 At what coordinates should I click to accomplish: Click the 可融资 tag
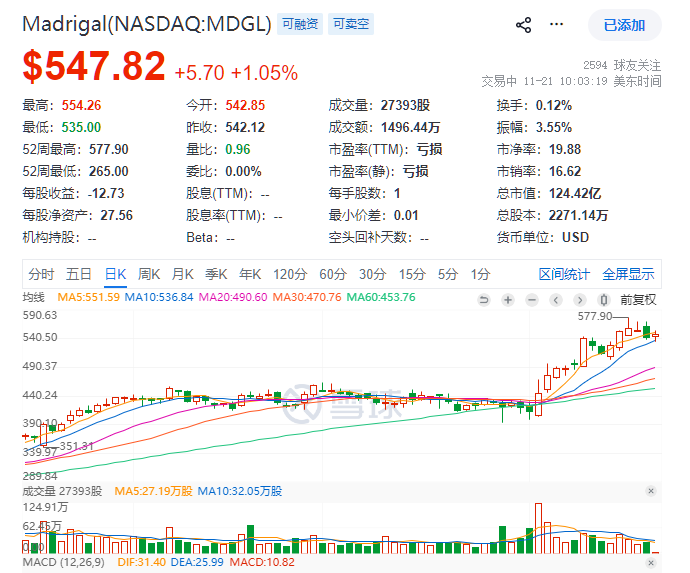[x=300, y=24]
